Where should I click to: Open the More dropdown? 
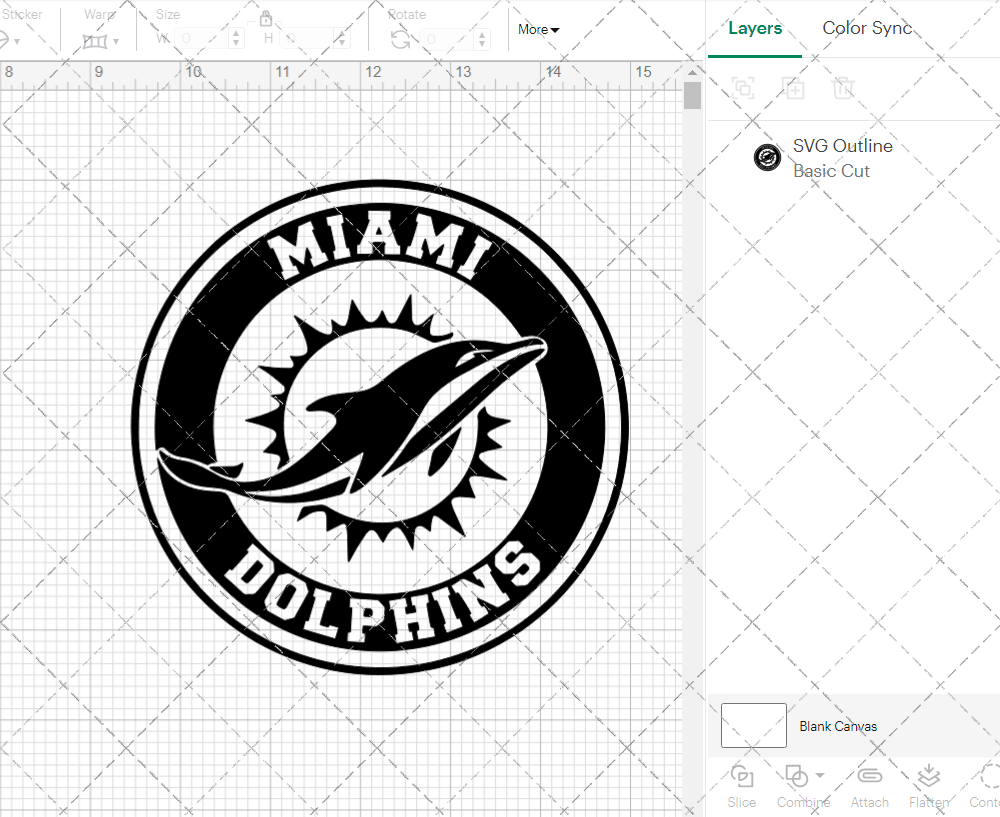(x=537, y=30)
